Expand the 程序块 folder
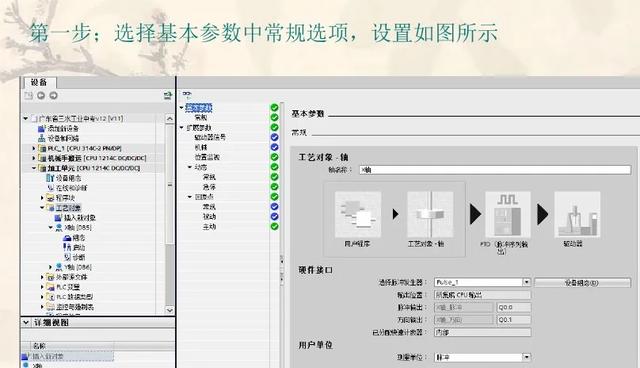The height and width of the screenshot is (368, 640). tap(42, 198)
